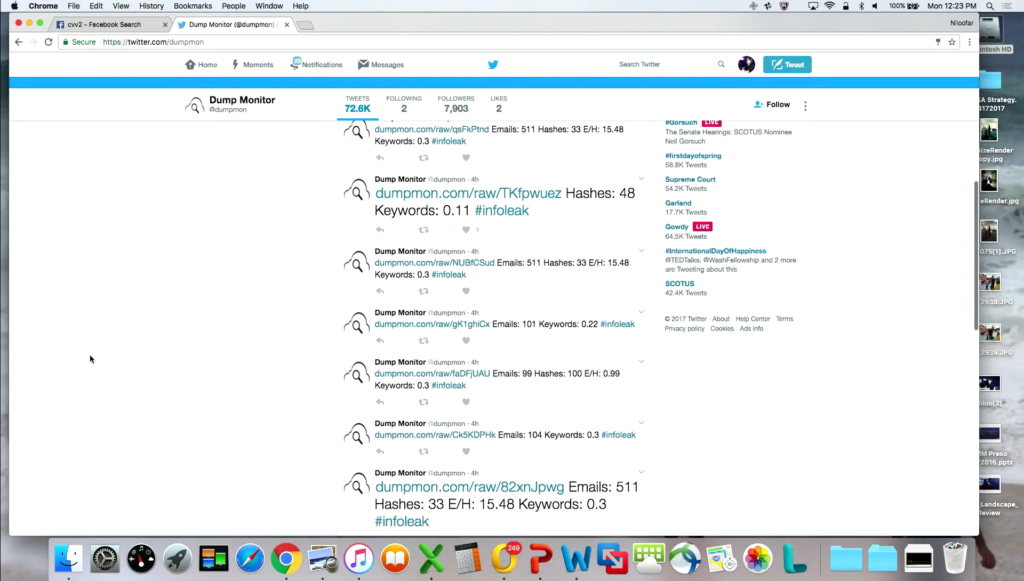Open the Trash in the Dock
Viewport: 1024px width, 581px height.
point(955,558)
